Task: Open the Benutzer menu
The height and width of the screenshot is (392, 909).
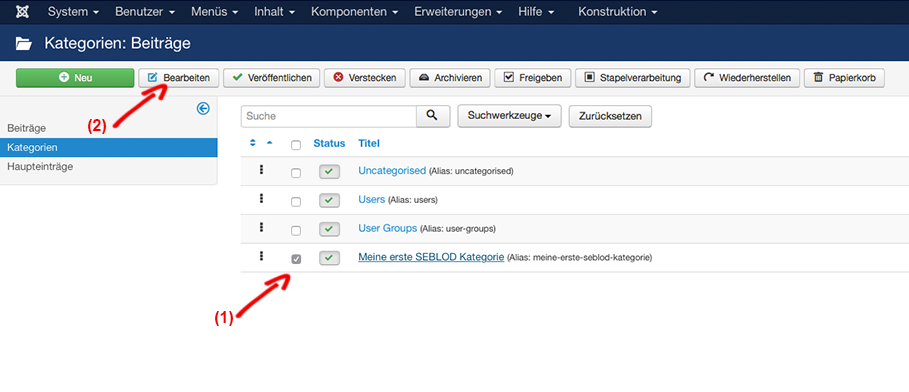Action: [x=145, y=12]
